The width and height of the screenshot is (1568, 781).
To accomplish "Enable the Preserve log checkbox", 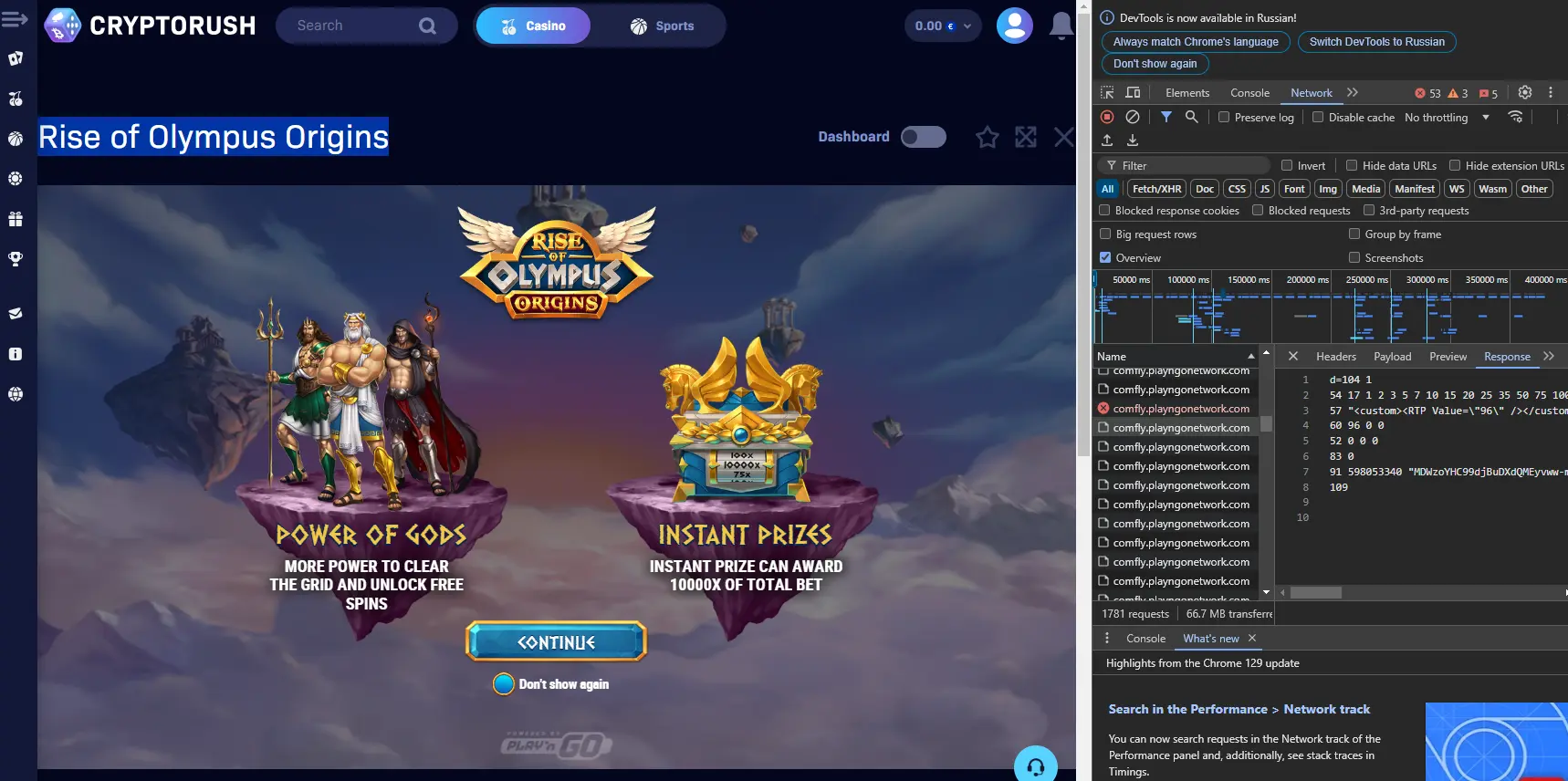I will (x=1224, y=117).
